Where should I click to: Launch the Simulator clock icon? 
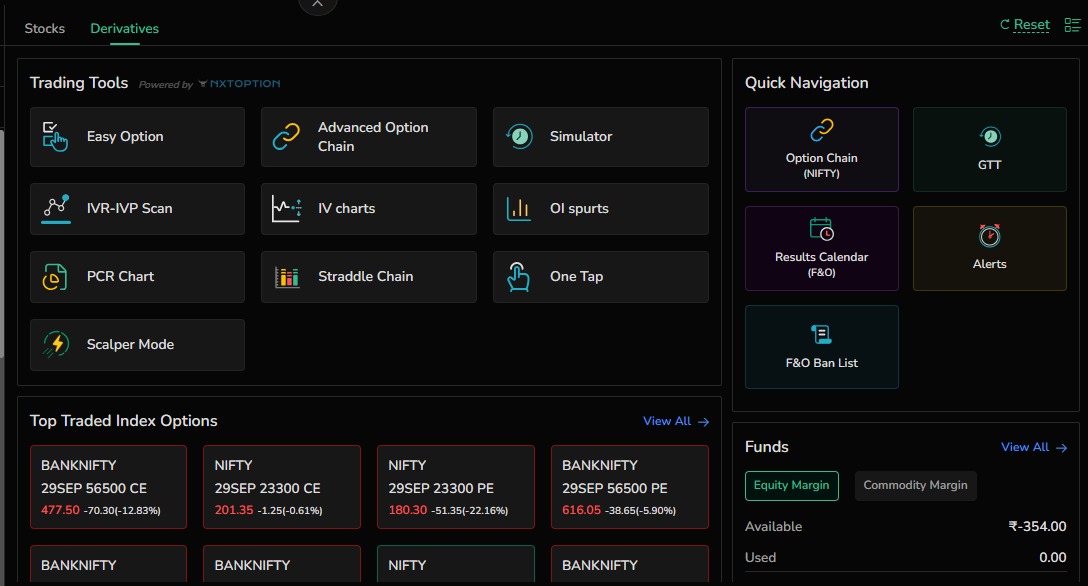(519, 136)
